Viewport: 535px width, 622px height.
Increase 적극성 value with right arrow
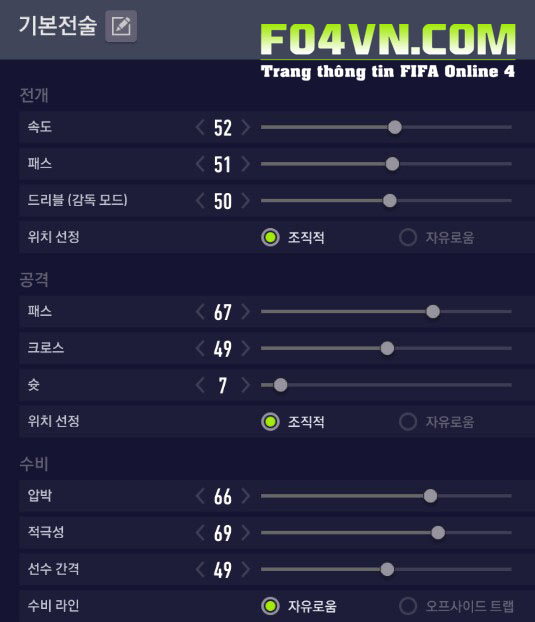(x=246, y=533)
